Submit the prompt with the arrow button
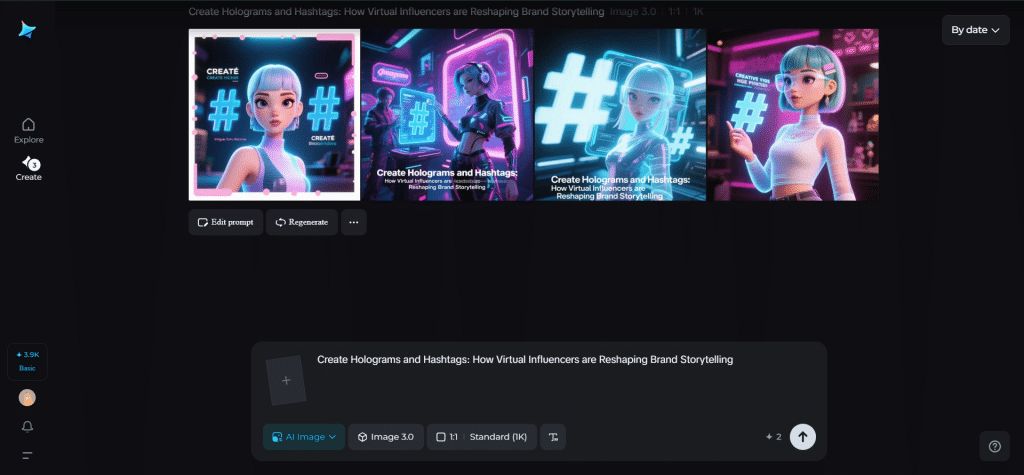This screenshot has height=475, width=1024. pos(803,437)
